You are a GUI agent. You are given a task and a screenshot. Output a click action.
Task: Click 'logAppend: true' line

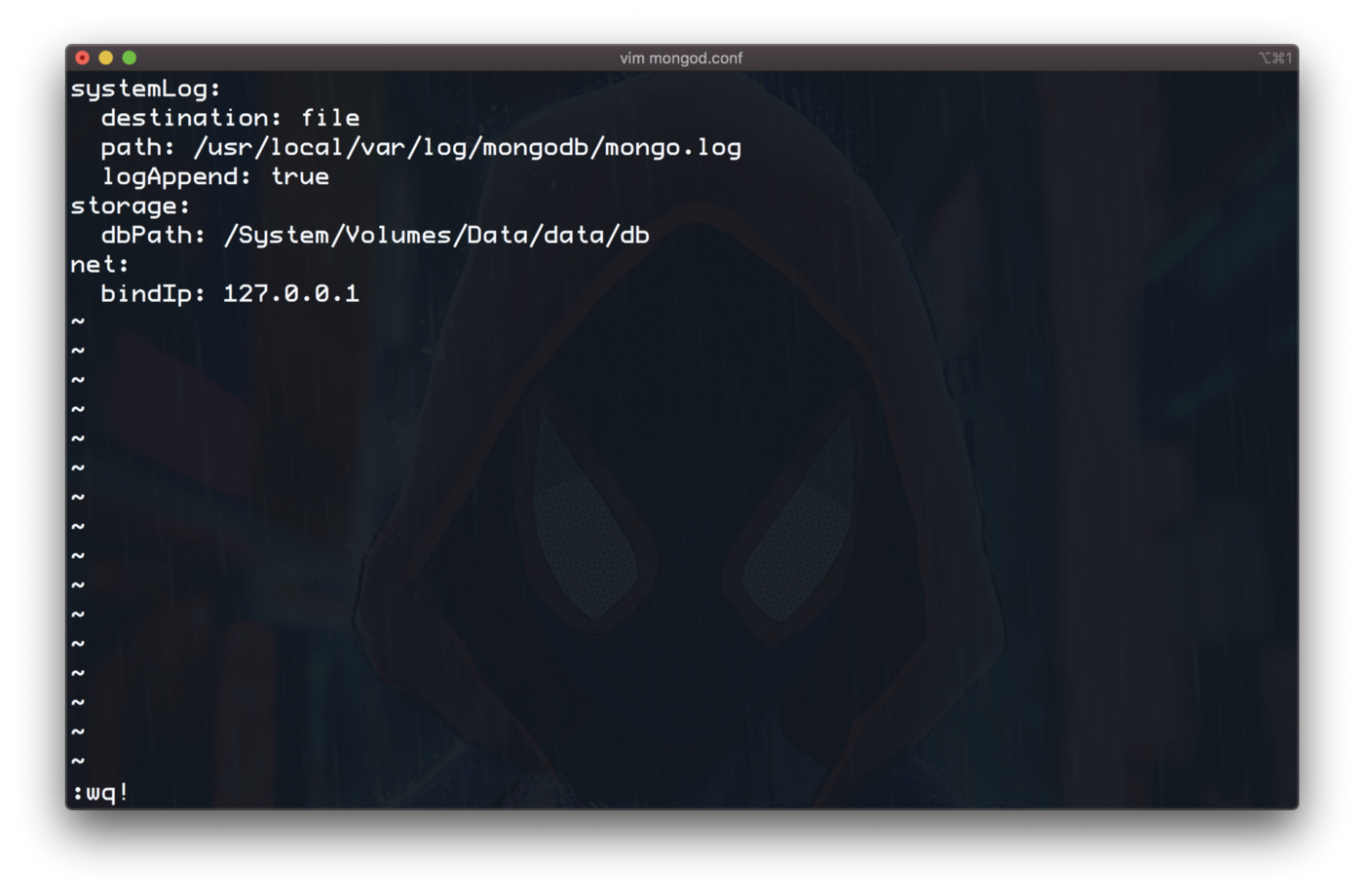coord(215,176)
